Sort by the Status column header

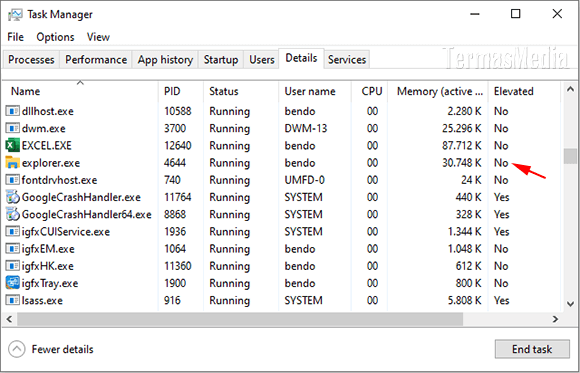[x=240, y=91]
